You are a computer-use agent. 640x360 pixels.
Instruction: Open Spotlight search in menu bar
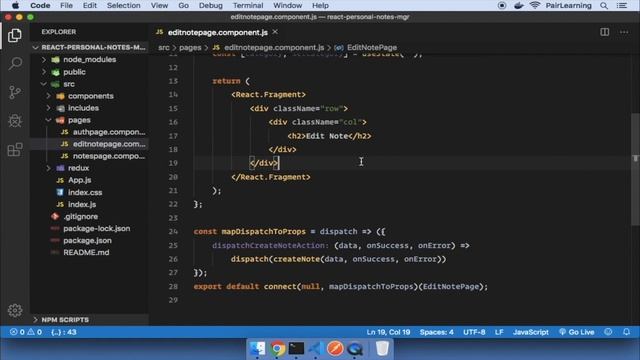(x=604, y=5)
